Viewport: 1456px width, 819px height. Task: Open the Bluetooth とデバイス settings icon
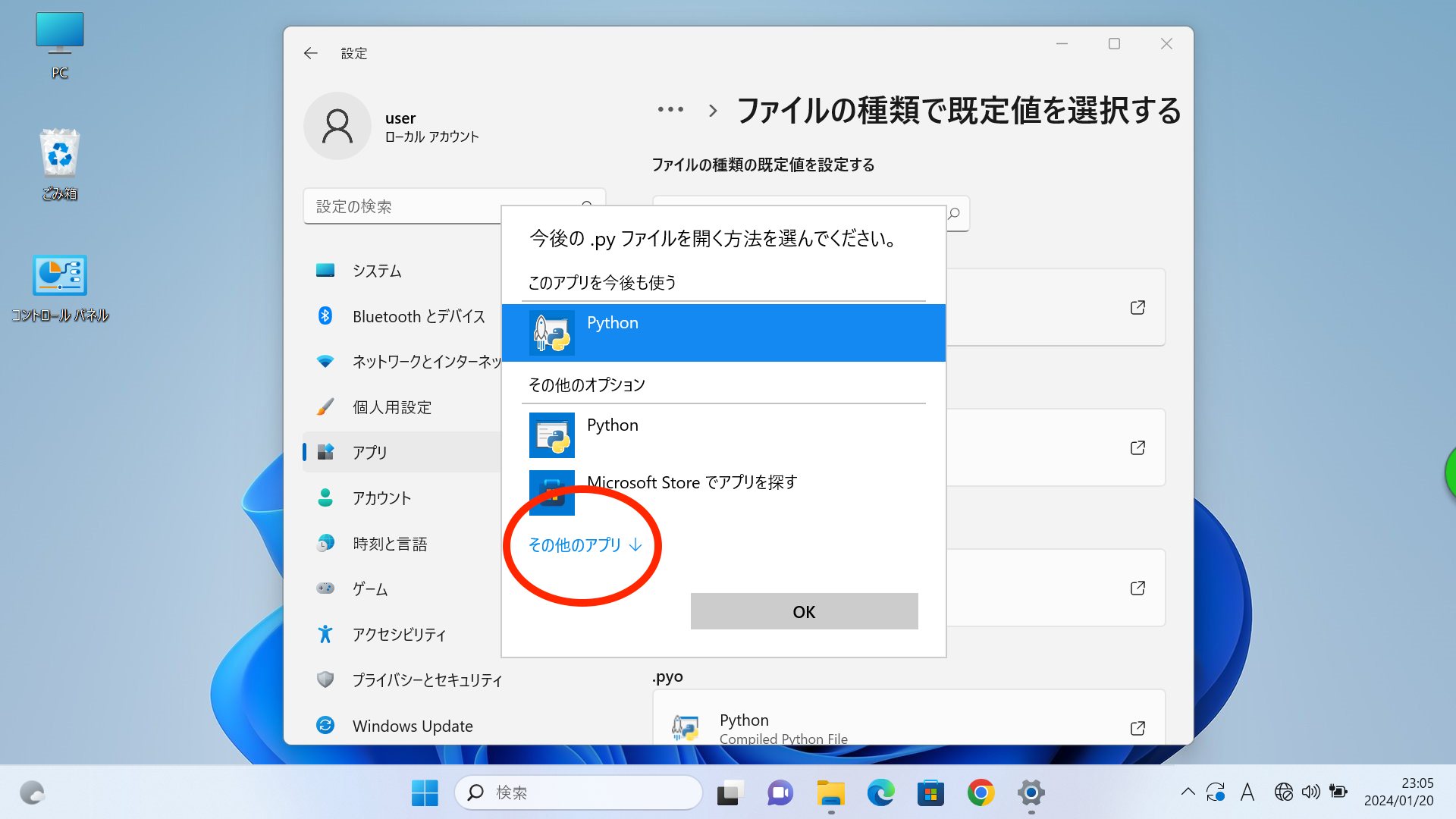tap(325, 316)
